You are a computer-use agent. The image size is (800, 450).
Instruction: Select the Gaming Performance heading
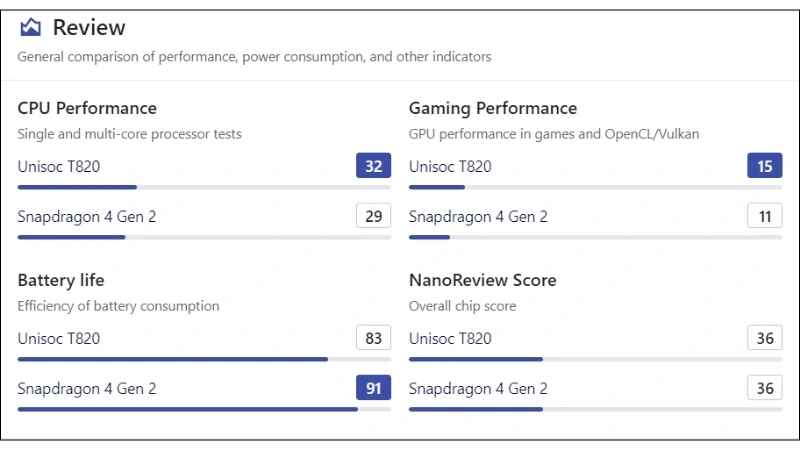point(493,108)
